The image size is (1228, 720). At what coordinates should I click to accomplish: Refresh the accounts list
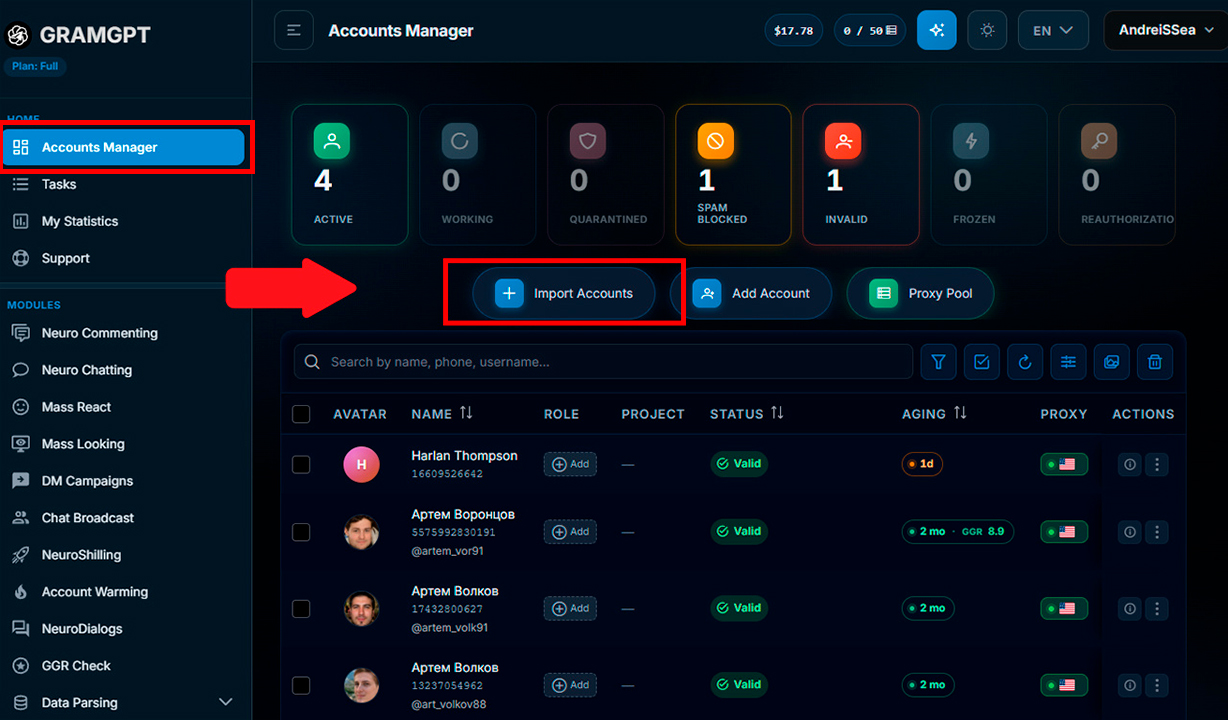coord(1025,362)
